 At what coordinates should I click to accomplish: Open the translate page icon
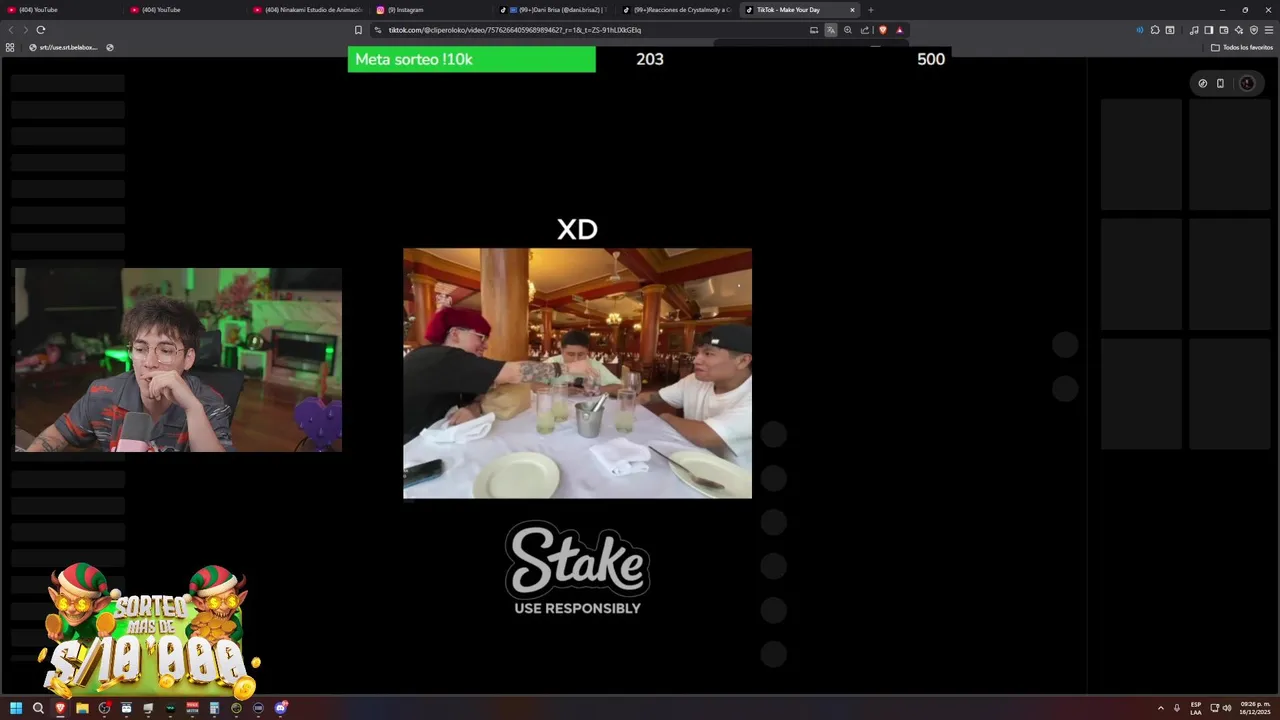tap(830, 30)
